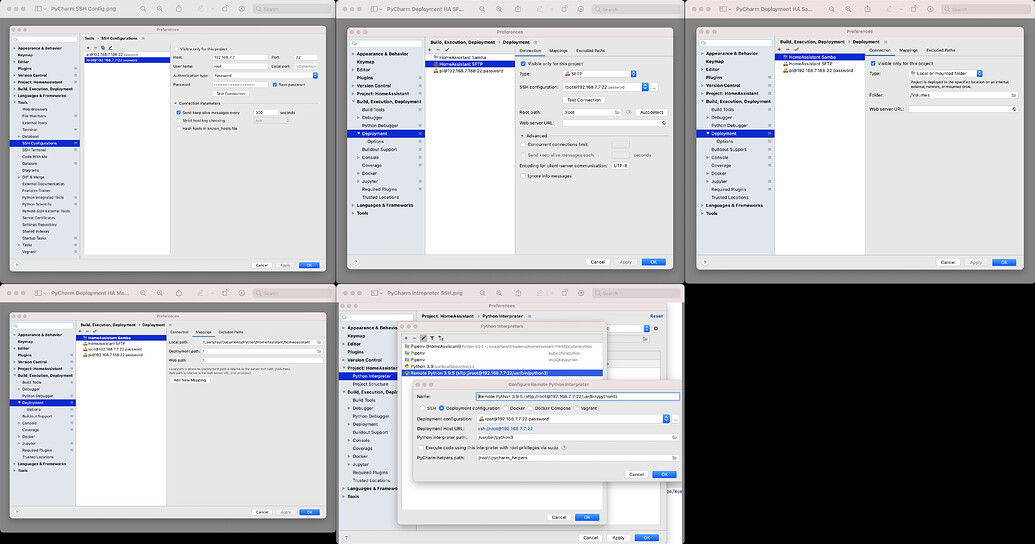1035x544 pixels.
Task: Click Preview search field in SSH Config window
Action: pyautogui.click(x=292, y=9)
